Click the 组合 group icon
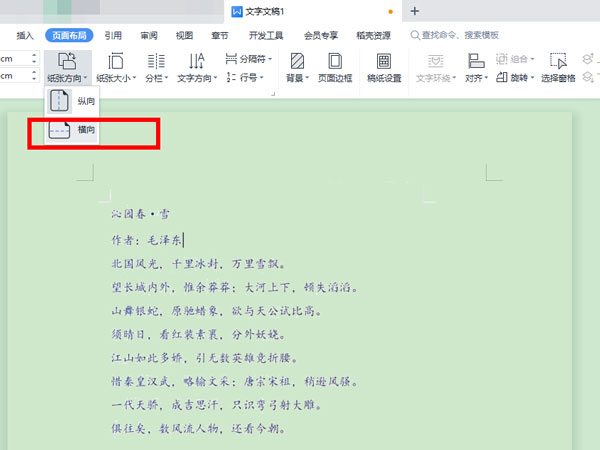 [501, 59]
